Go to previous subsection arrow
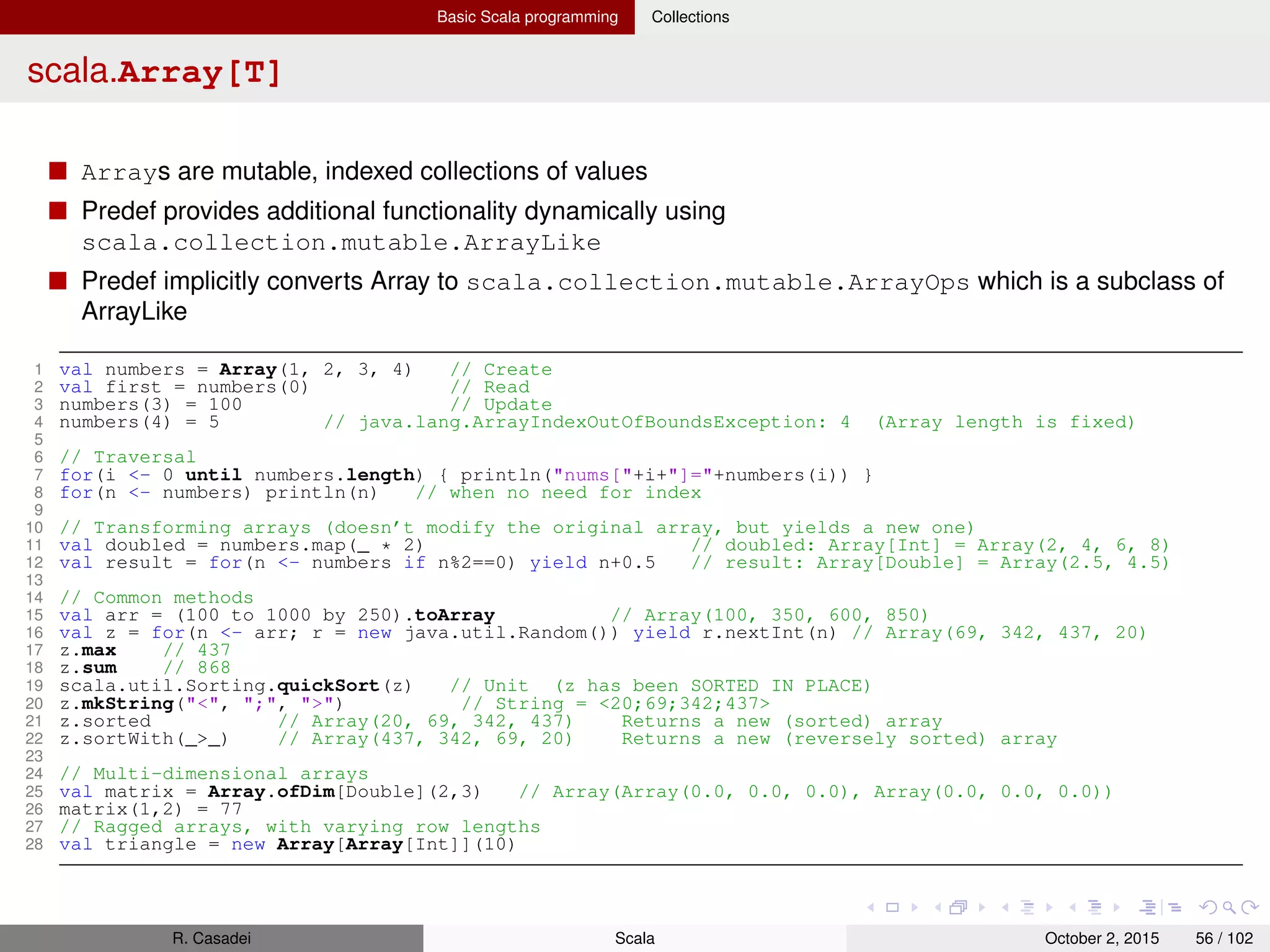The image size is (1270, 952). (x=1005, y=907)
